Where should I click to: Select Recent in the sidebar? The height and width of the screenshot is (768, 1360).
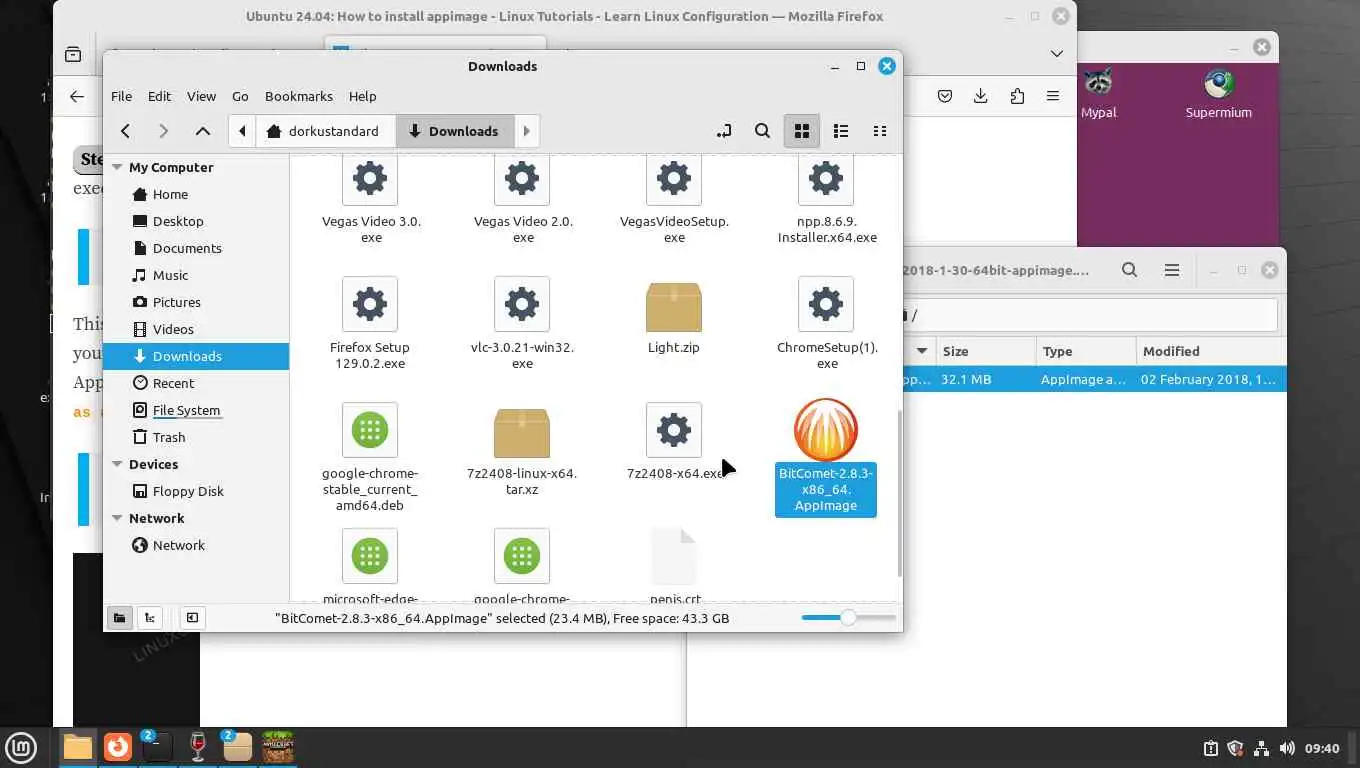click(x=196, y=383)
